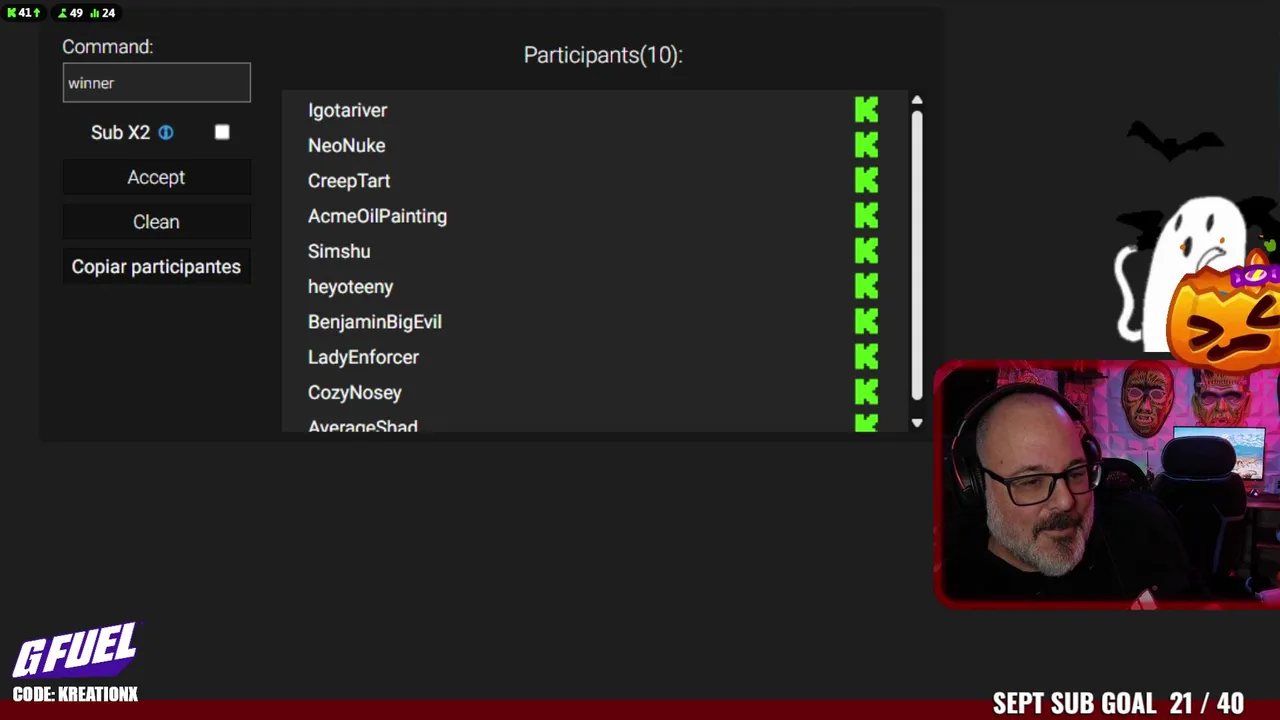This screenshot has height=720, width=1280.
Task: Click the Kick icon next to Igotariver
Action: point(866,110)
